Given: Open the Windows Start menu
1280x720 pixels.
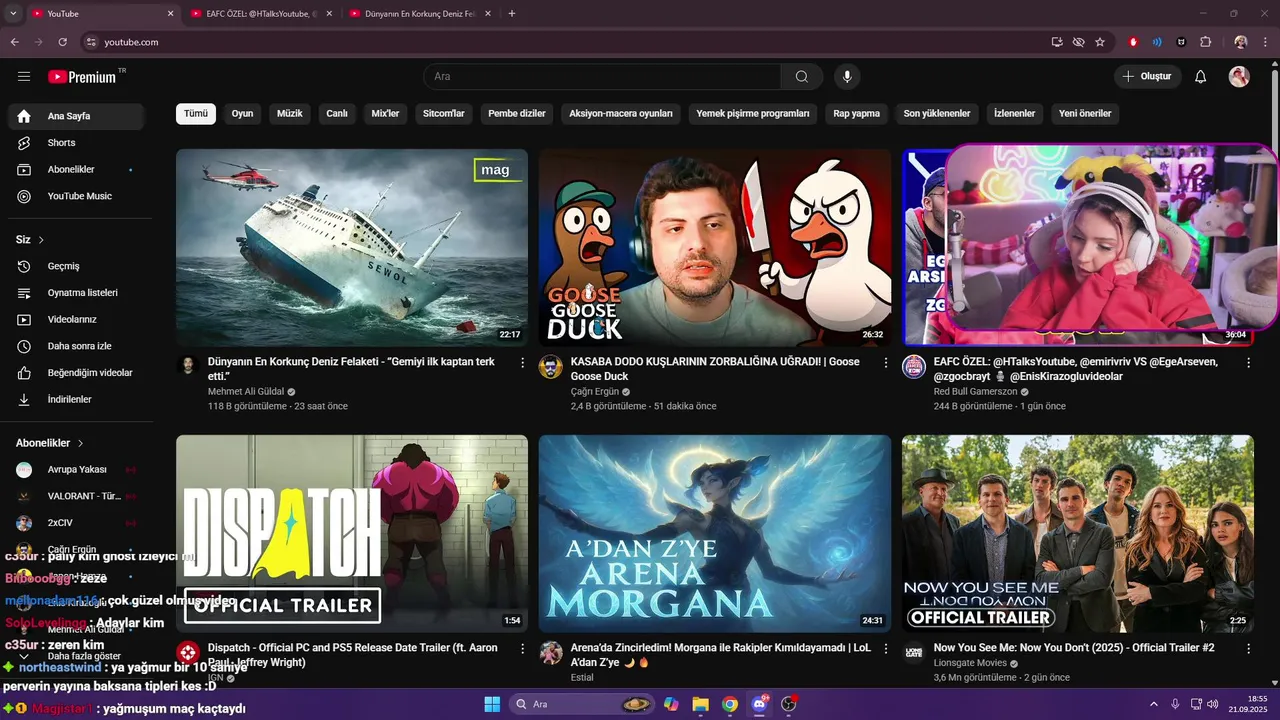Looking at the screenshot, I should (492, 704).
